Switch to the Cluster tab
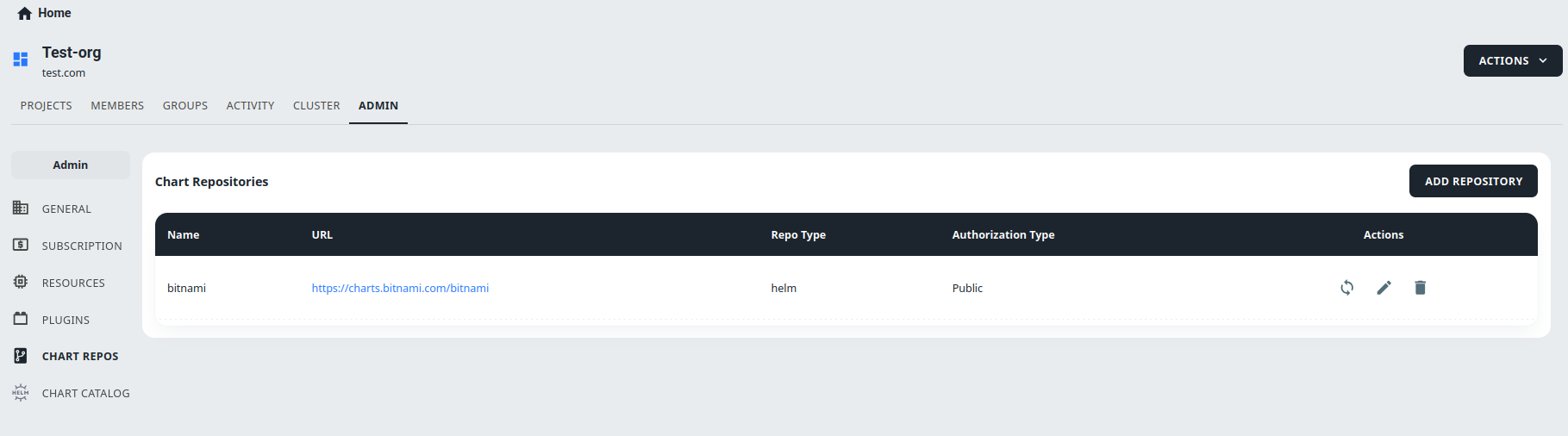The width and height of the screenshot is (1568, 436). click(x=316, y=106)
